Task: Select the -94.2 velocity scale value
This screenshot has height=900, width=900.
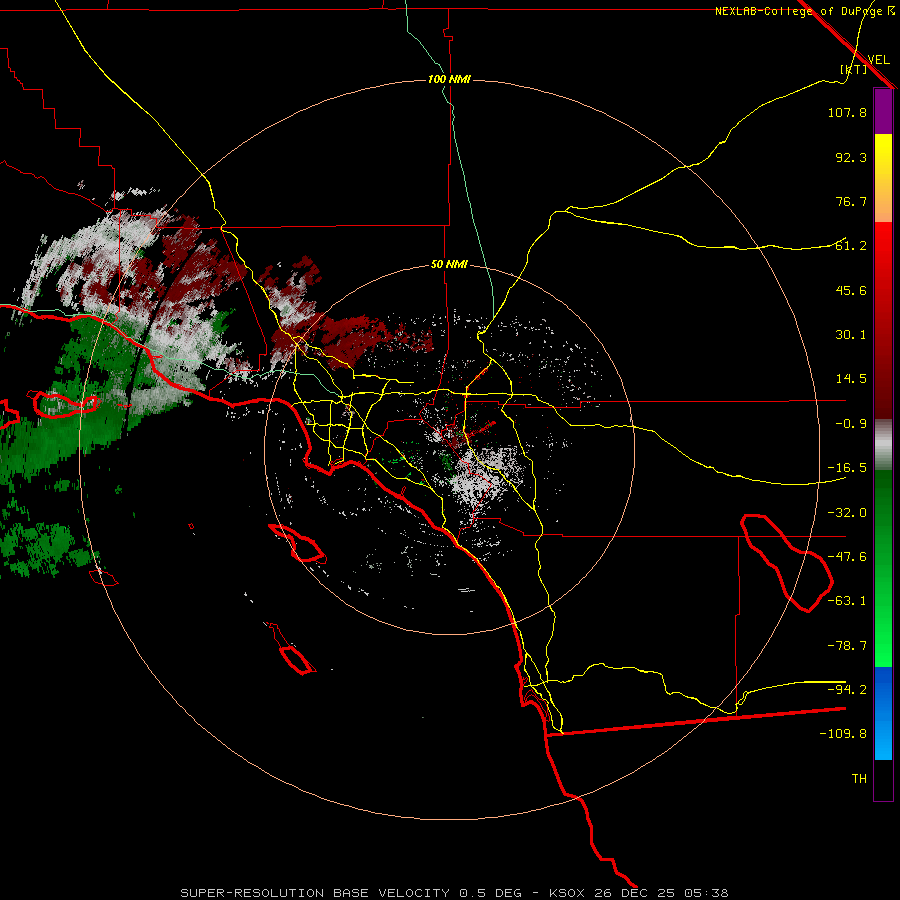Action: (847, 689)
